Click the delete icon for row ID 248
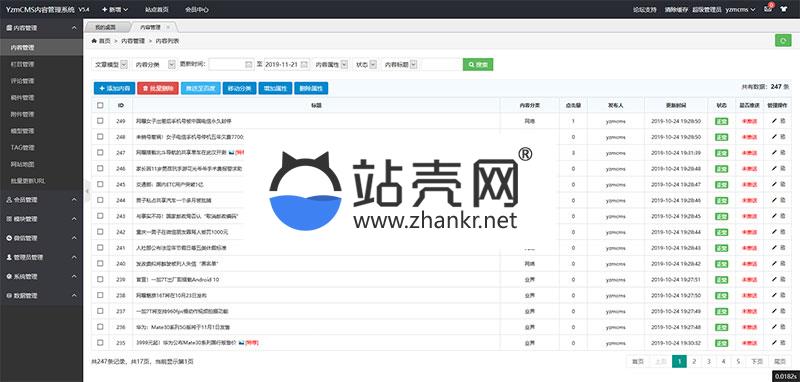 pyautogui.click(x=783, y=137)
